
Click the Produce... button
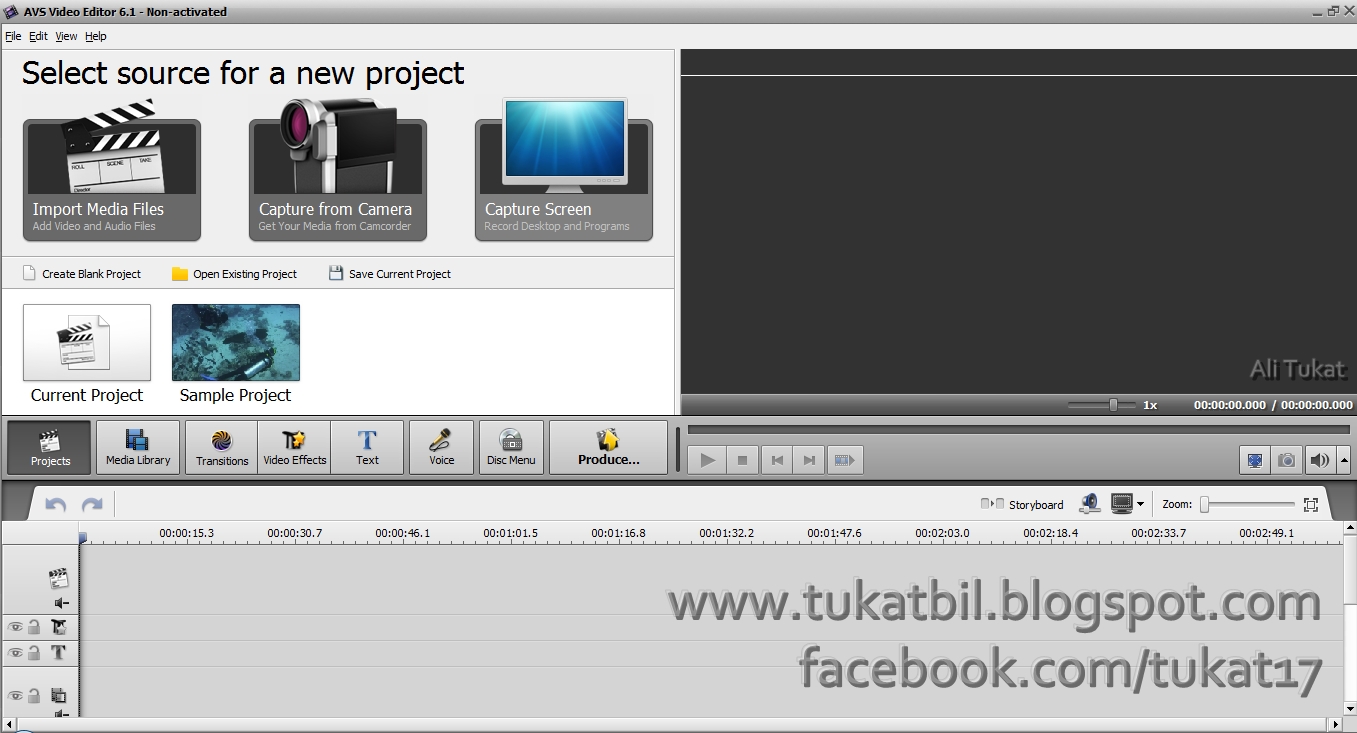coord(608,447)
